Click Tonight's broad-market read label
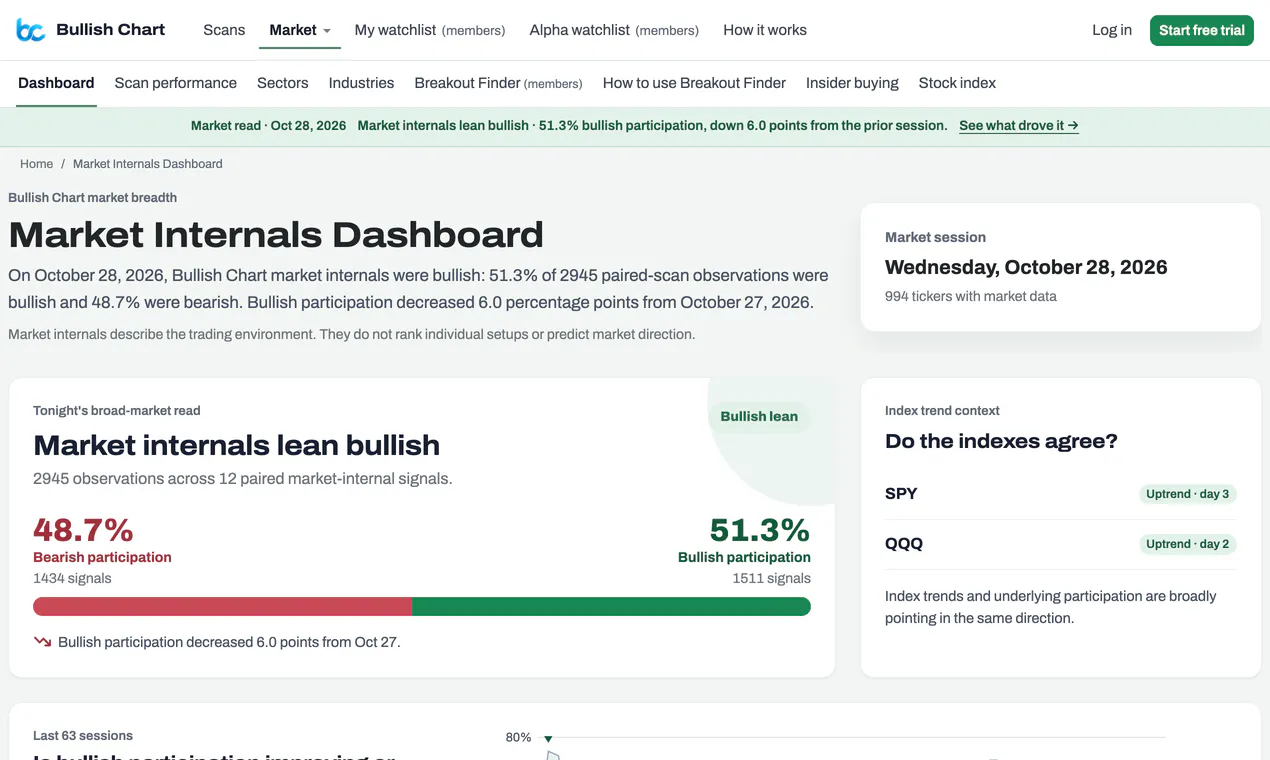 (117, 410)
